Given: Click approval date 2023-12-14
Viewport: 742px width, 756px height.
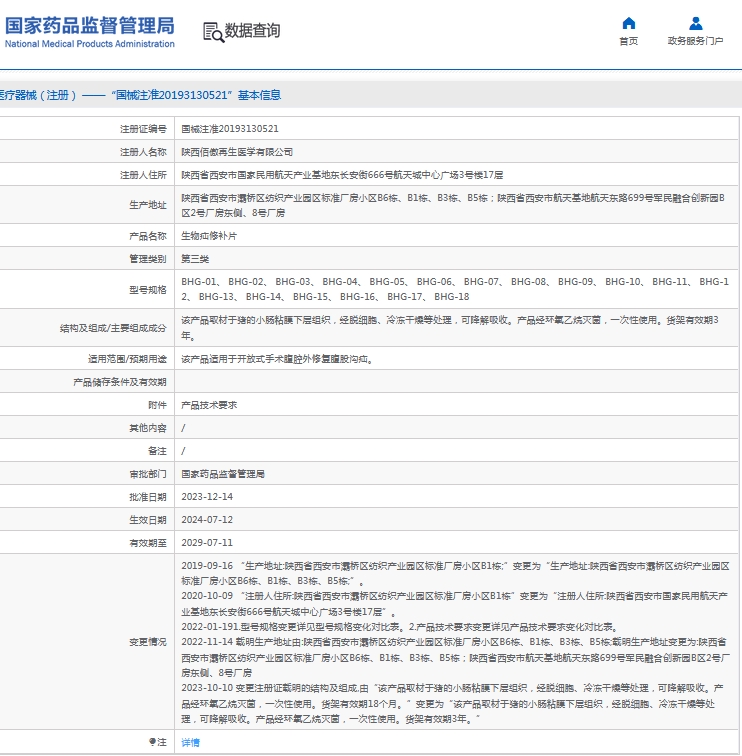Looking at the screenshot, I should coord(207,497).
